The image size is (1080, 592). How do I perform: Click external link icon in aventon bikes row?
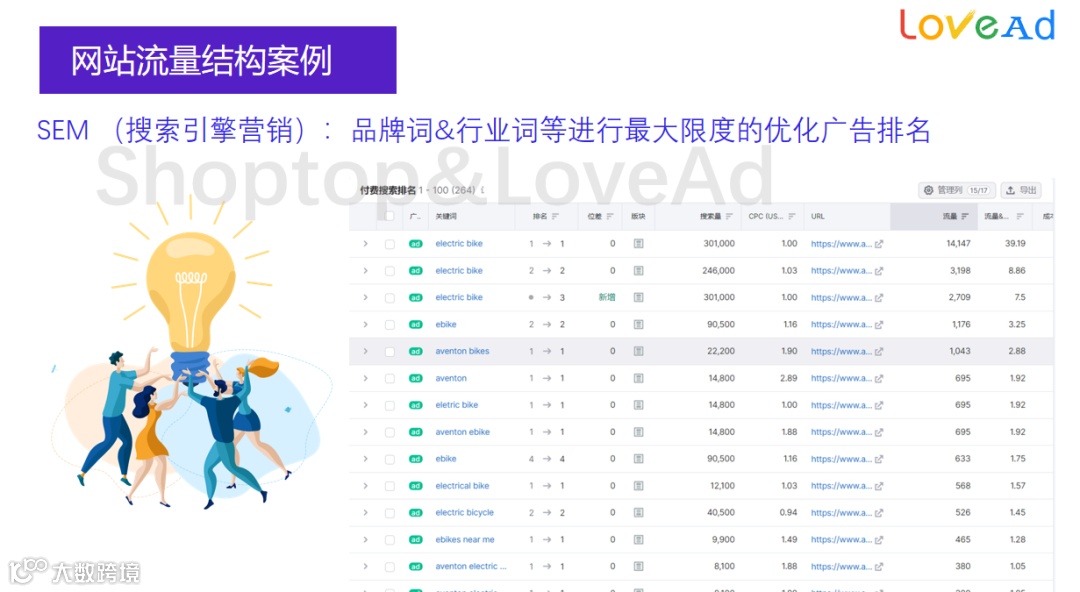(879, 351)
